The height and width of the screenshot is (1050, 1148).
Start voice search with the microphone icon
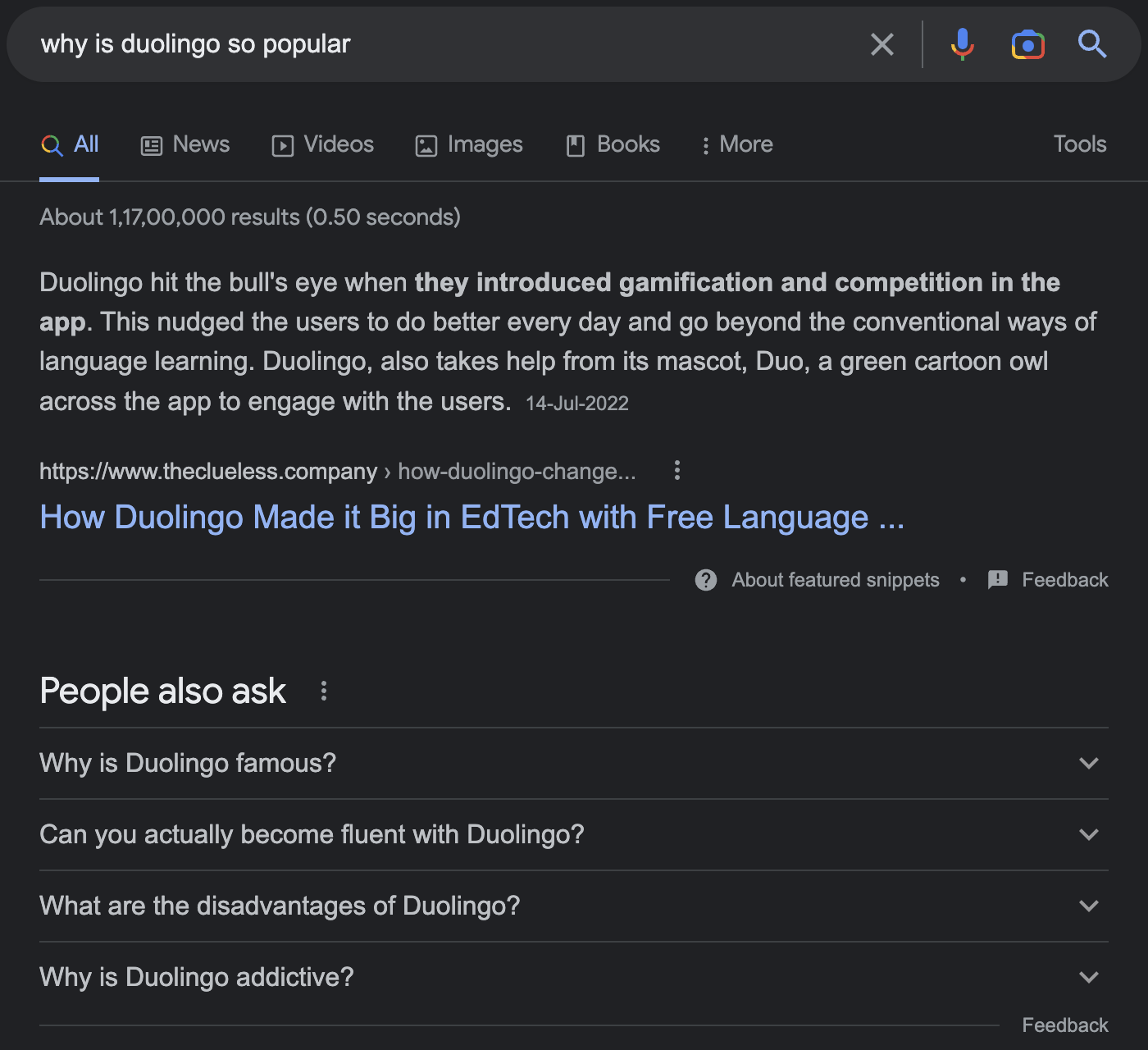[963, 44]
